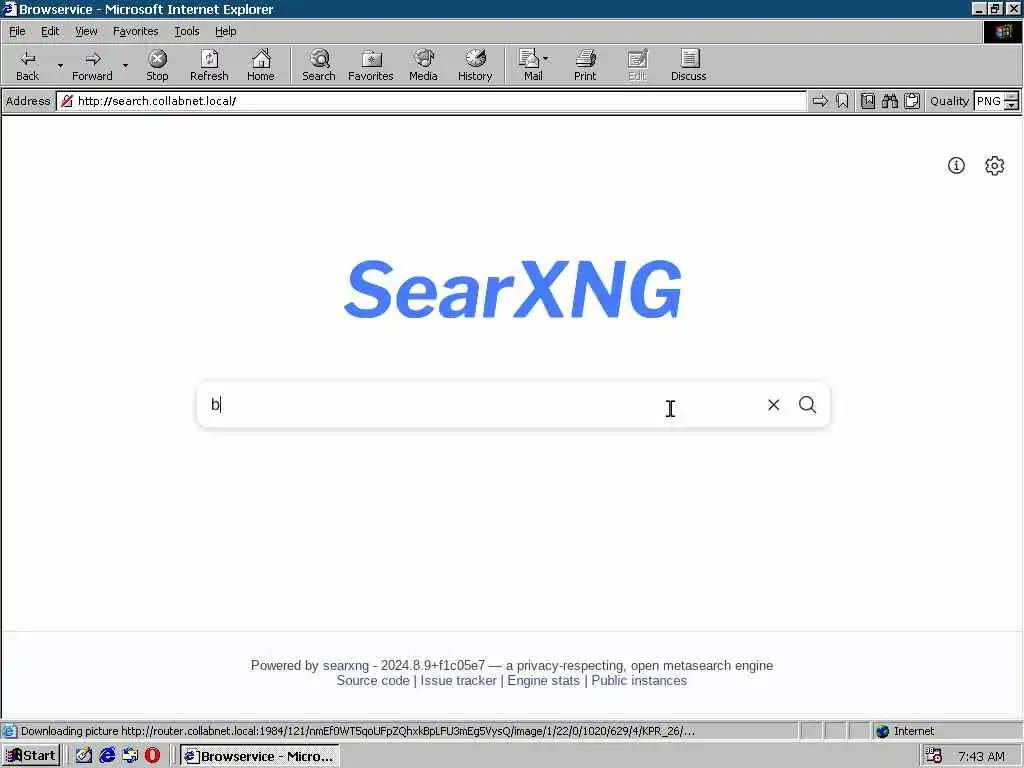Open the bookmarks book icon in Browservice bar
The width and height of the screenshot is (1024, 768).
click(x=868, y=101)
